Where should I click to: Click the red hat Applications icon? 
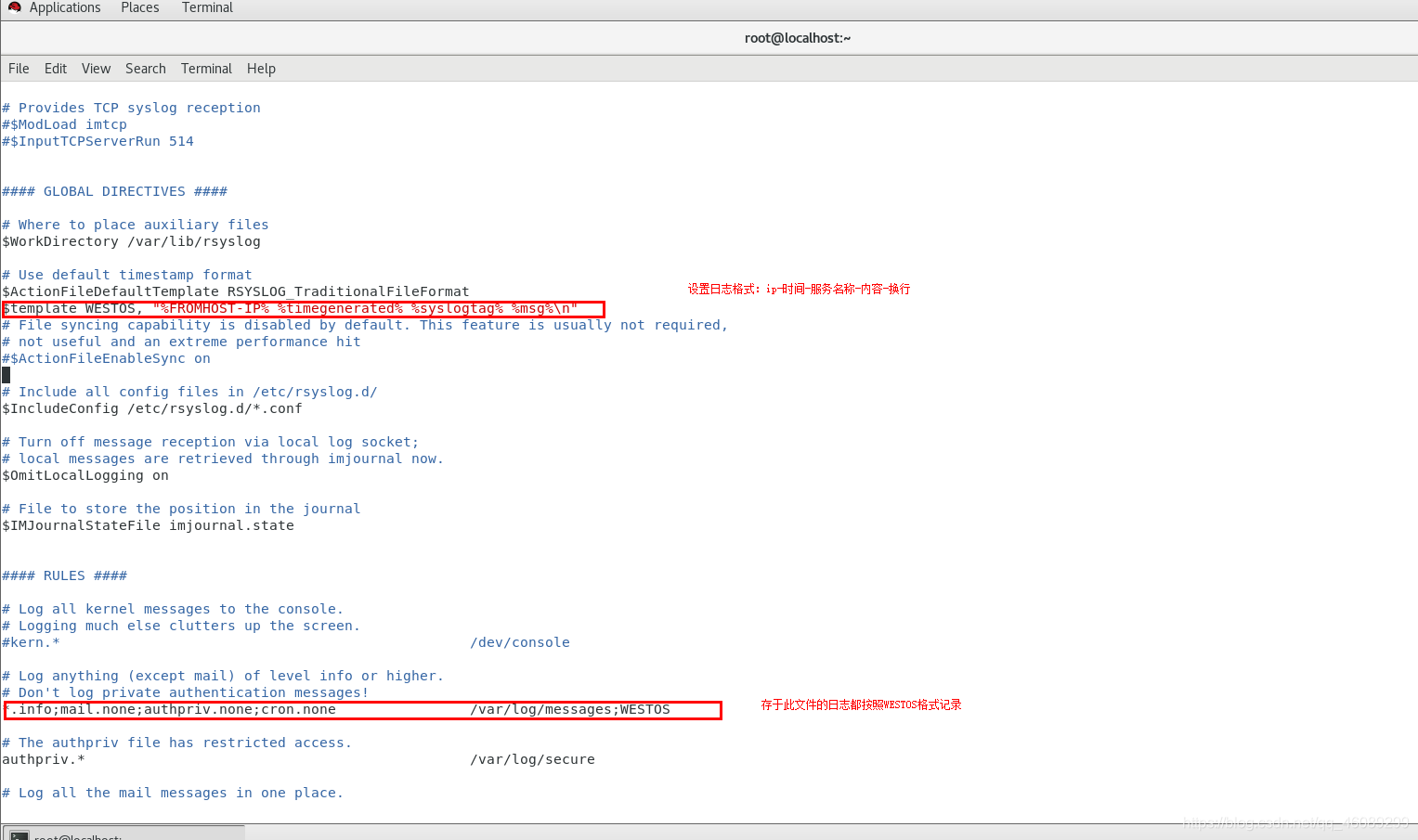coord(15,7)
